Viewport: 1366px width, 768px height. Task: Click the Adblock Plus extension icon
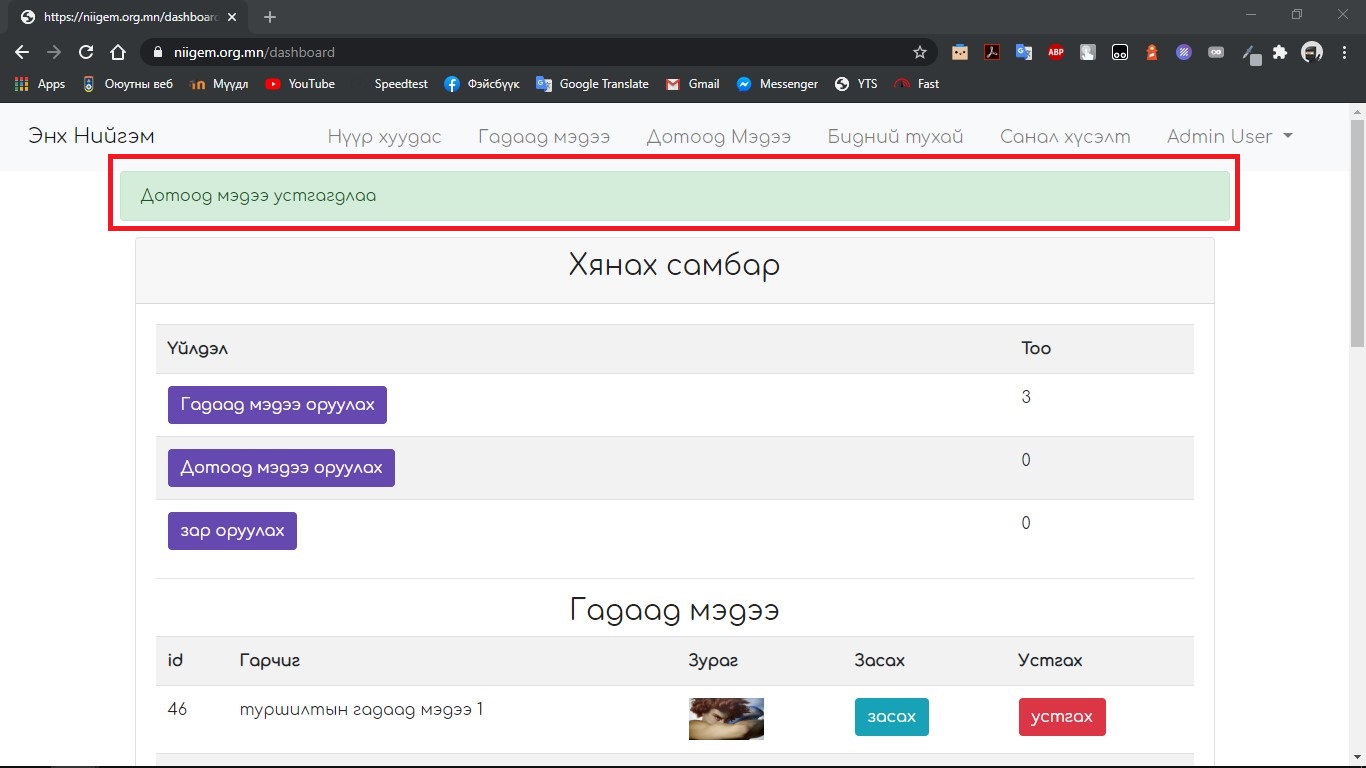point(1056,52)
